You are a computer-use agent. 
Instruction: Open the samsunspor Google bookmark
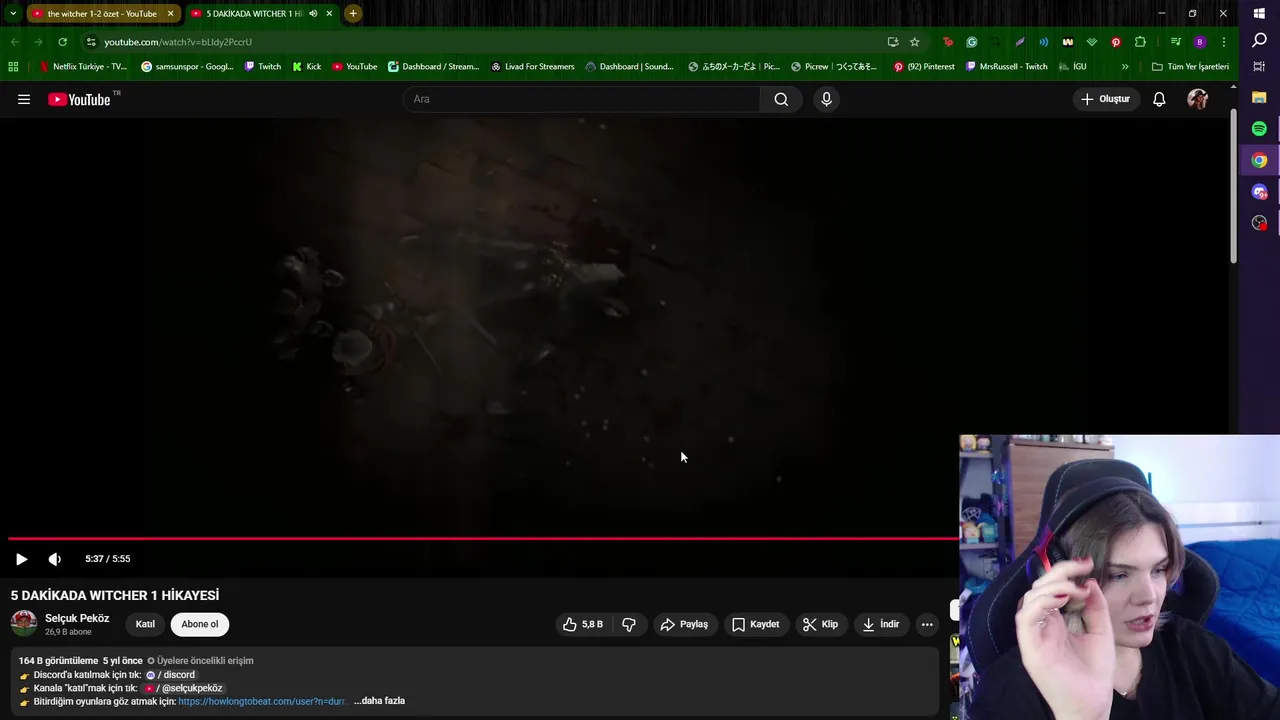(x=188, y=67)
